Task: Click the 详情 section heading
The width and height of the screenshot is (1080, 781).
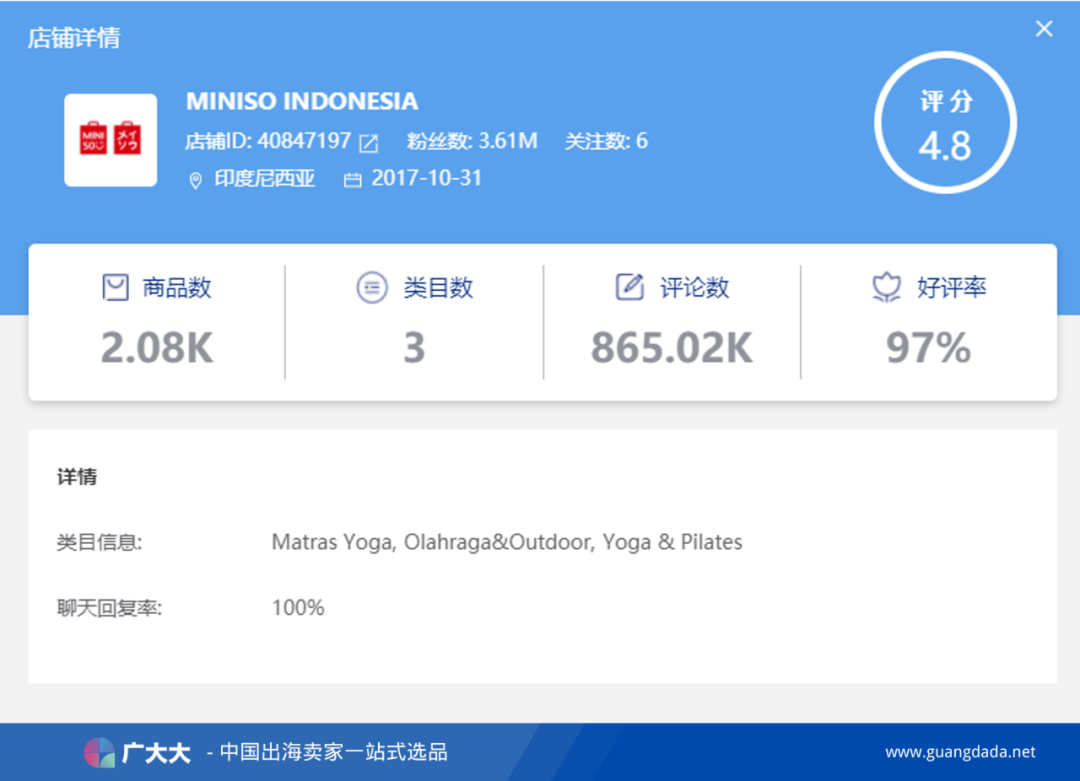Action: coord(77,477)
